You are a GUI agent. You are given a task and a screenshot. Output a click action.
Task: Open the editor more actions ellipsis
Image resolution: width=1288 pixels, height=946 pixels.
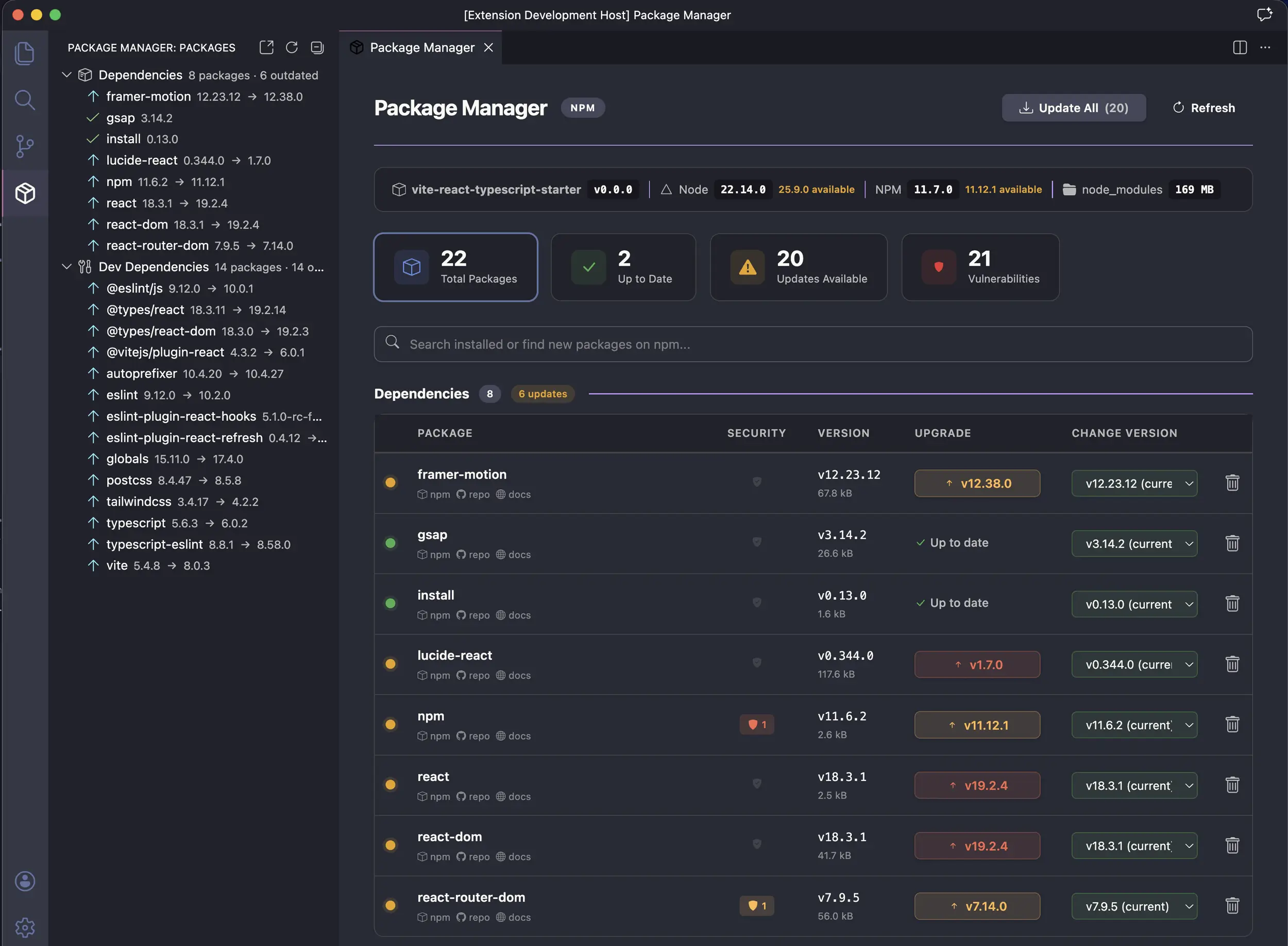pos(1265,47)
